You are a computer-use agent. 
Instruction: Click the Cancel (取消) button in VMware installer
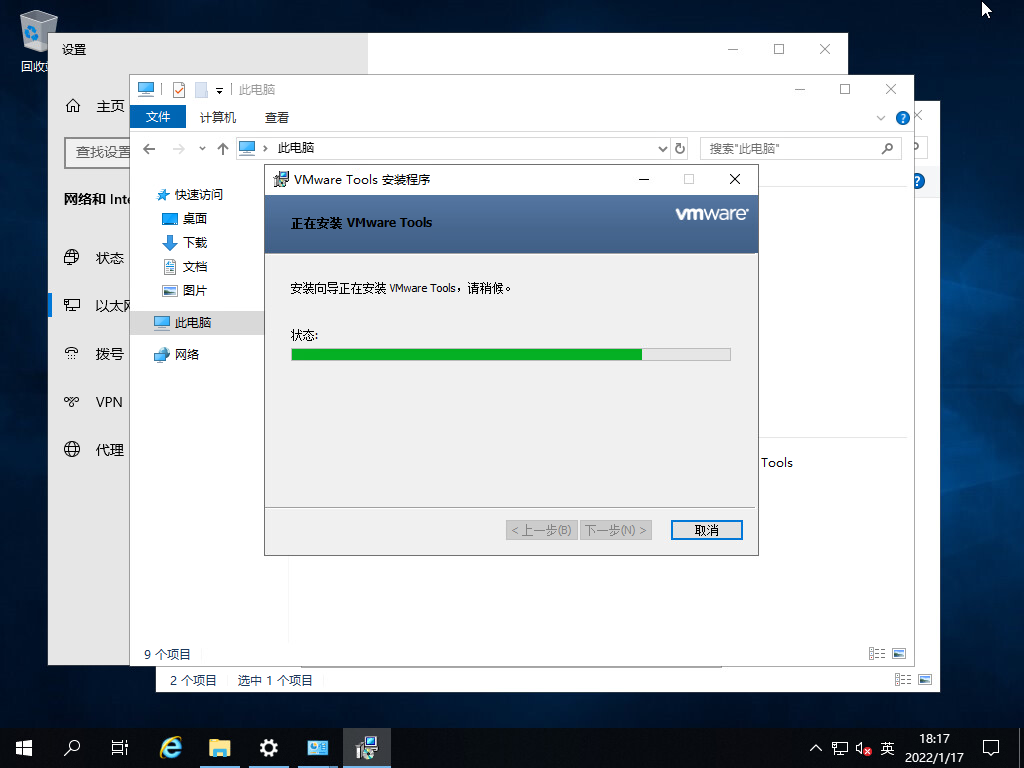pyautogui.click(x=707, y=530)
